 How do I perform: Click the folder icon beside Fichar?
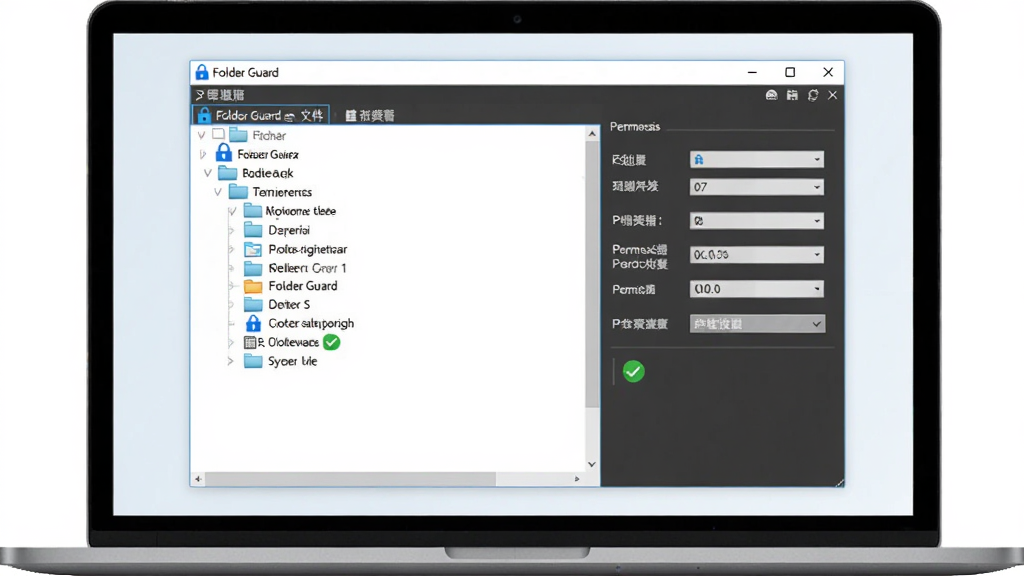coord(238,135)
